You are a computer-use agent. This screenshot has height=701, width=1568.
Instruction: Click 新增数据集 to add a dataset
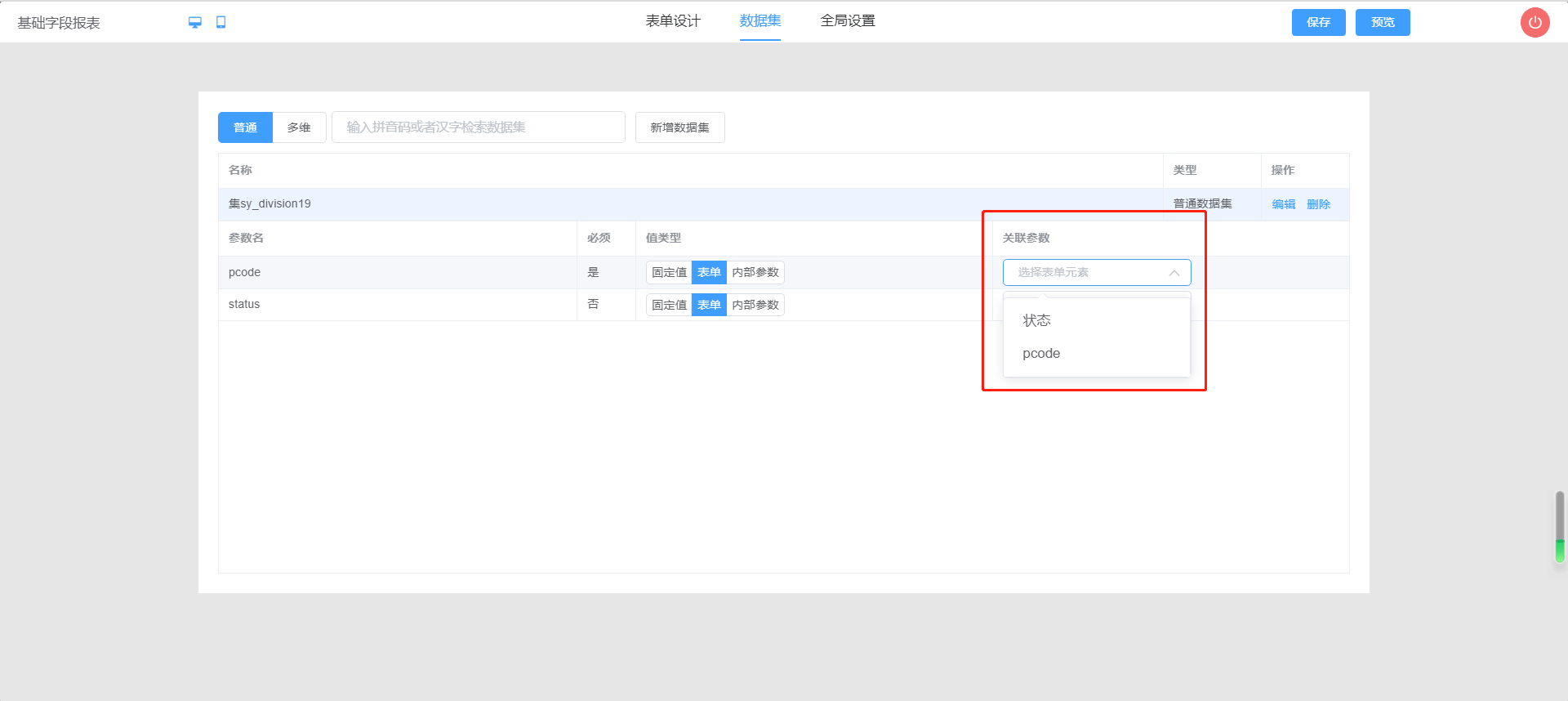679,127
